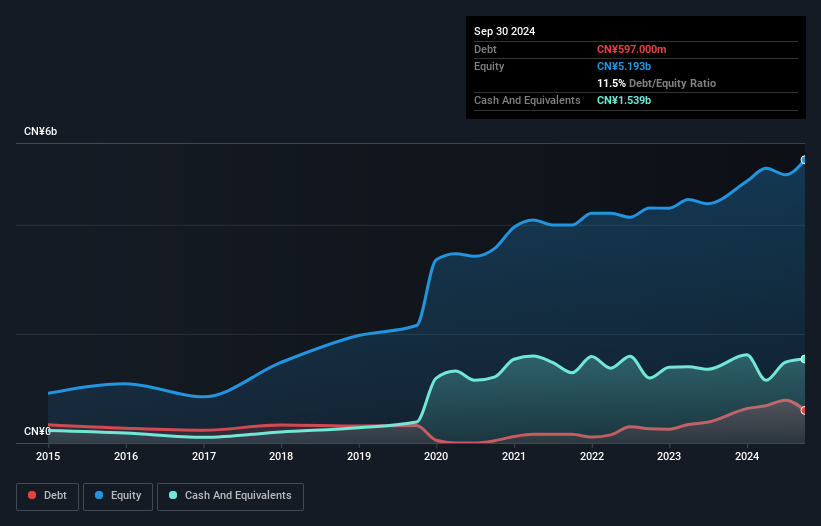This screenshot has width=821, height=526.
Task: Toggle the Debt legend button
Action: tap(47, 496)
